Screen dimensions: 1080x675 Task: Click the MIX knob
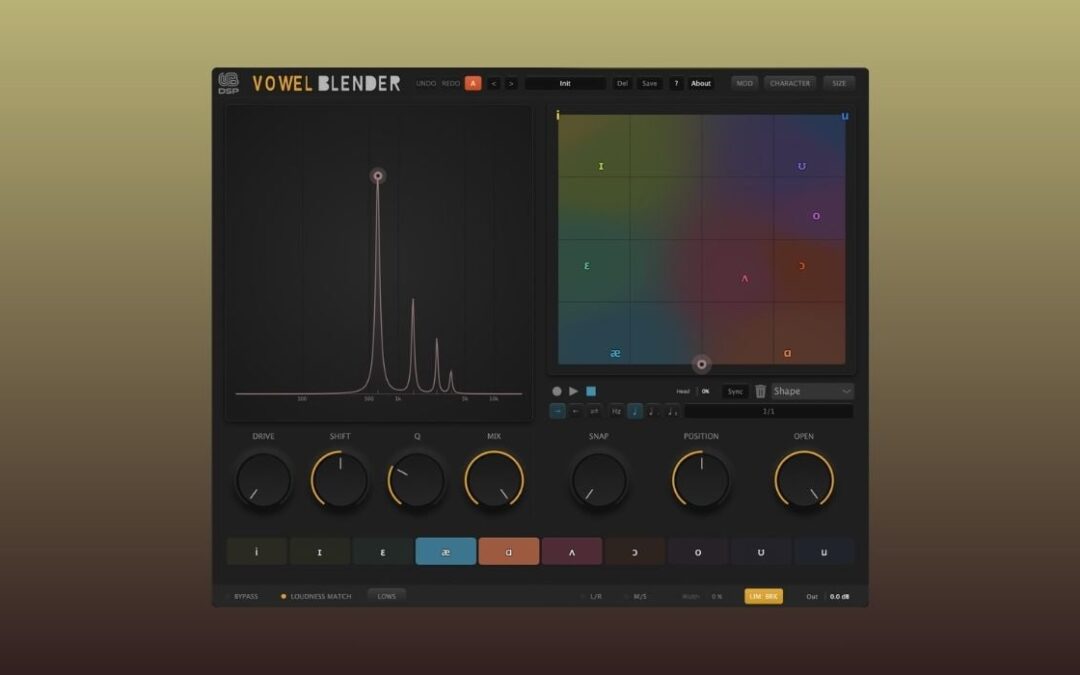click(x=494, y=480)
